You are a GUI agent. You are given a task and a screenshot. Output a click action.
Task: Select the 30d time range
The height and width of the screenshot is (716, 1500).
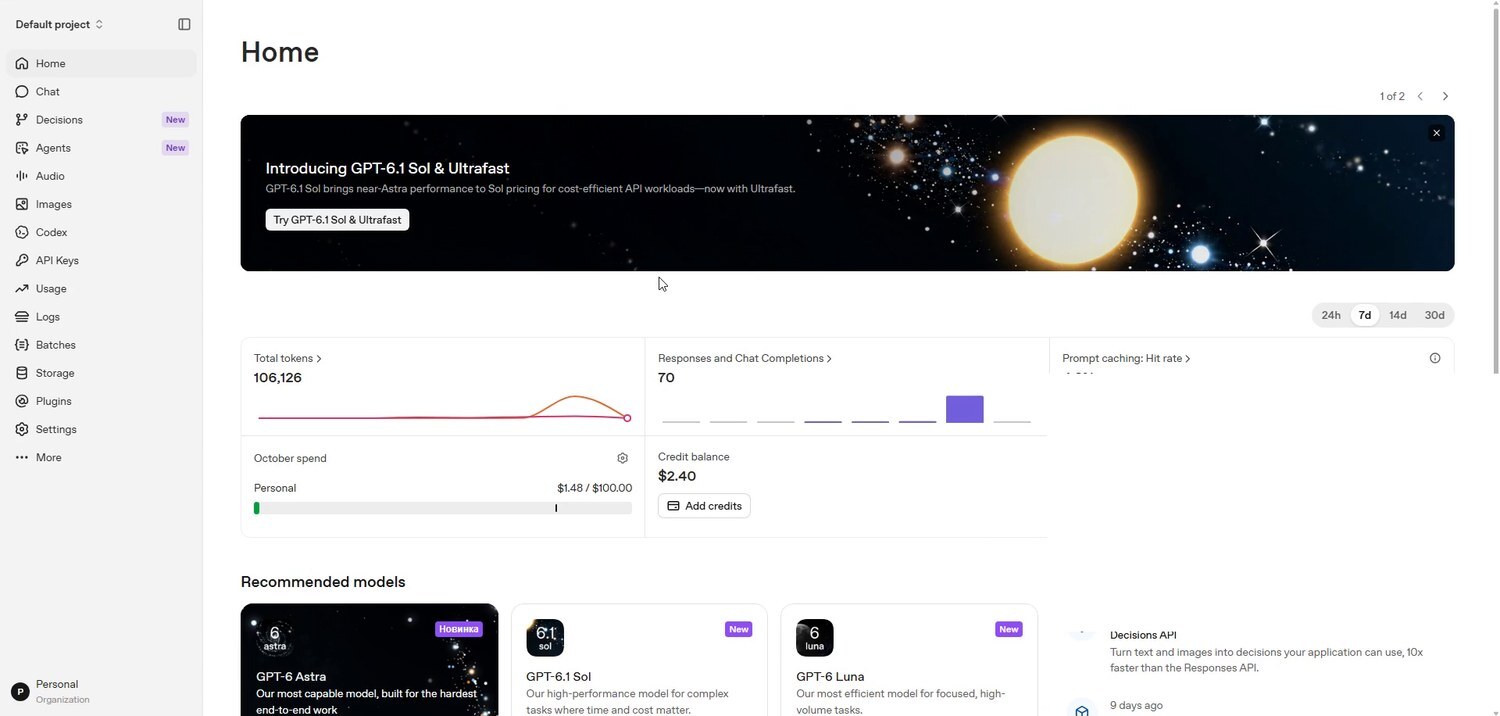(x=1434, y=315)
